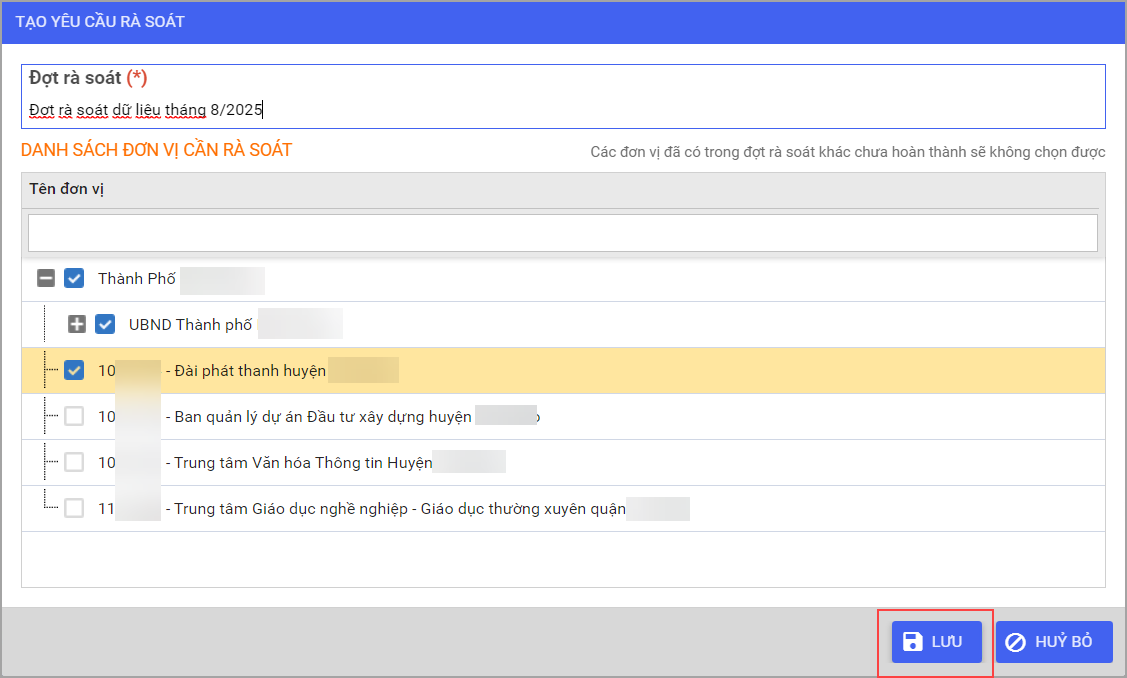Expand the UBND Thành phố node

77,324
